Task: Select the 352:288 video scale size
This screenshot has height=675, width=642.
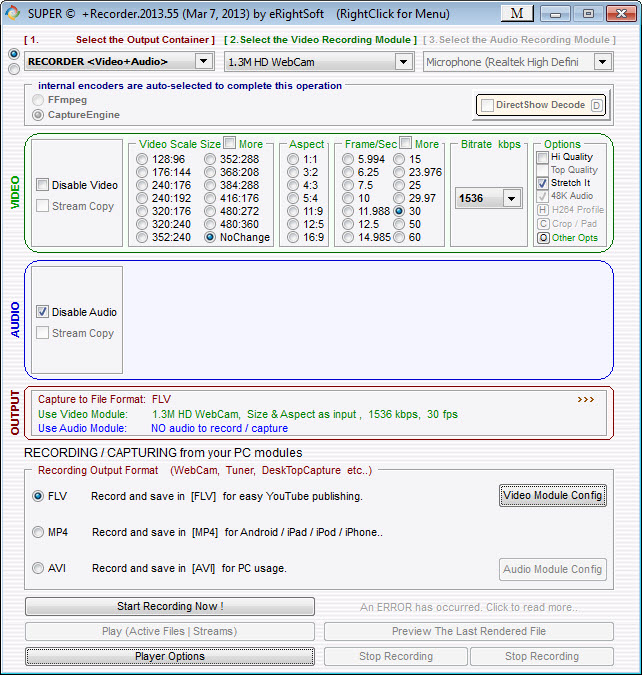Action: click(210, 159)
